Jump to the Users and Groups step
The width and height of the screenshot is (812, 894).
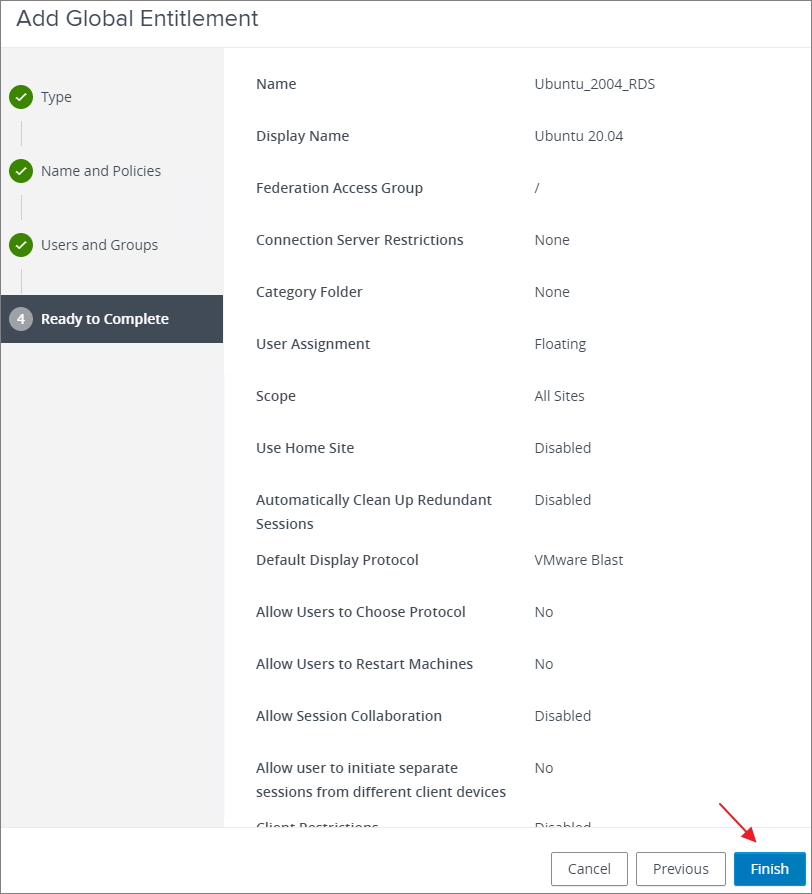pyautogui.click(x=99, y=245)
